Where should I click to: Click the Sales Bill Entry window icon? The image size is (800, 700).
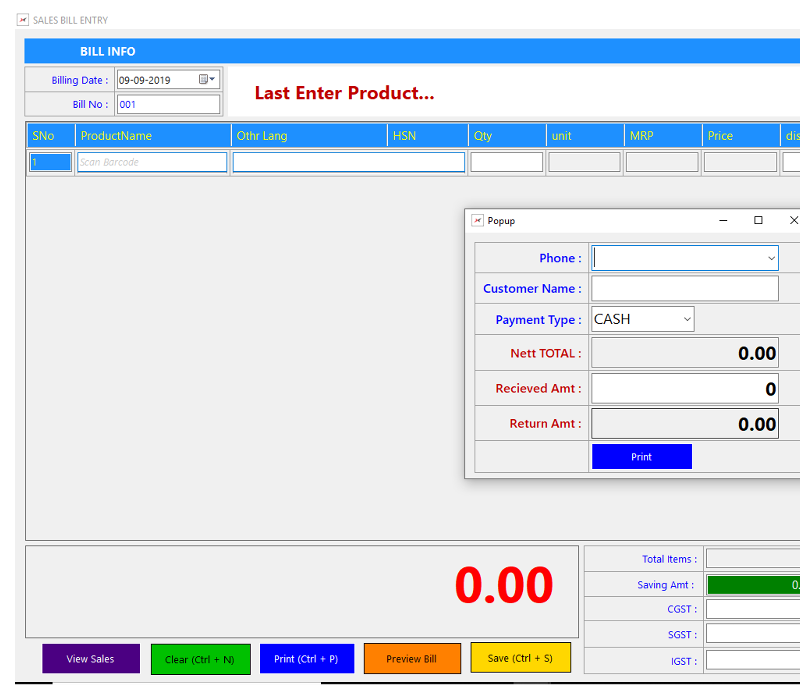[22, 20]
